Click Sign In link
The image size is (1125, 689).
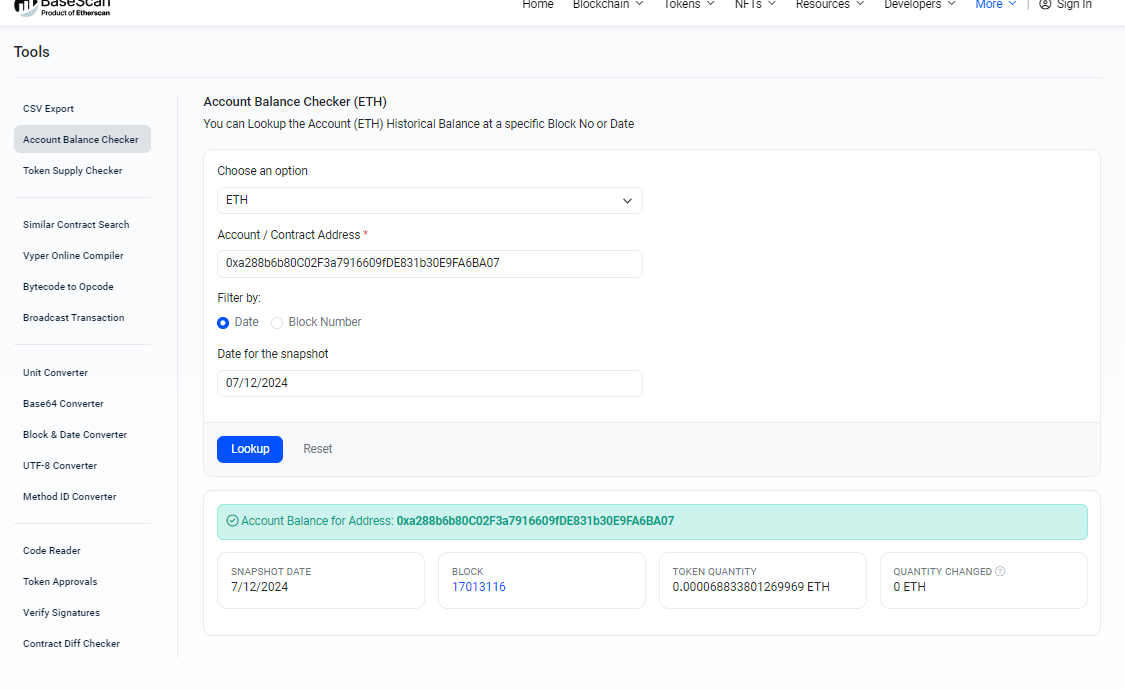pos(1074,4)
